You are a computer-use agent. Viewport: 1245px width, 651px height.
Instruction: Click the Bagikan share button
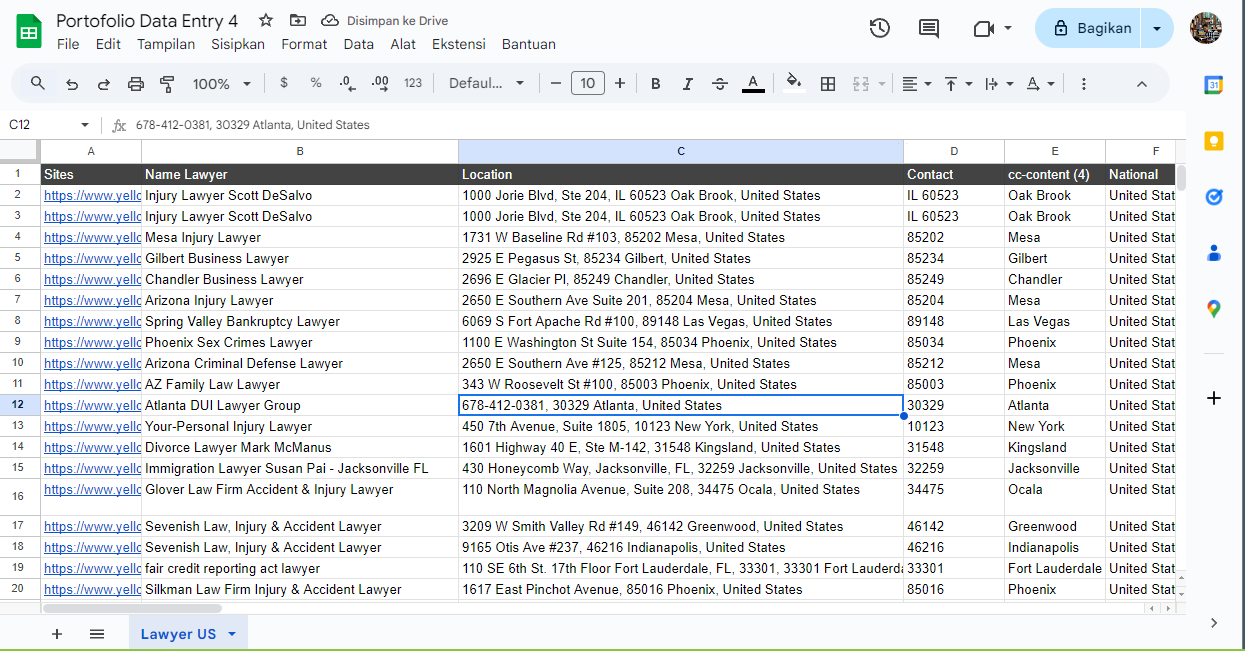click(1090, 28)
